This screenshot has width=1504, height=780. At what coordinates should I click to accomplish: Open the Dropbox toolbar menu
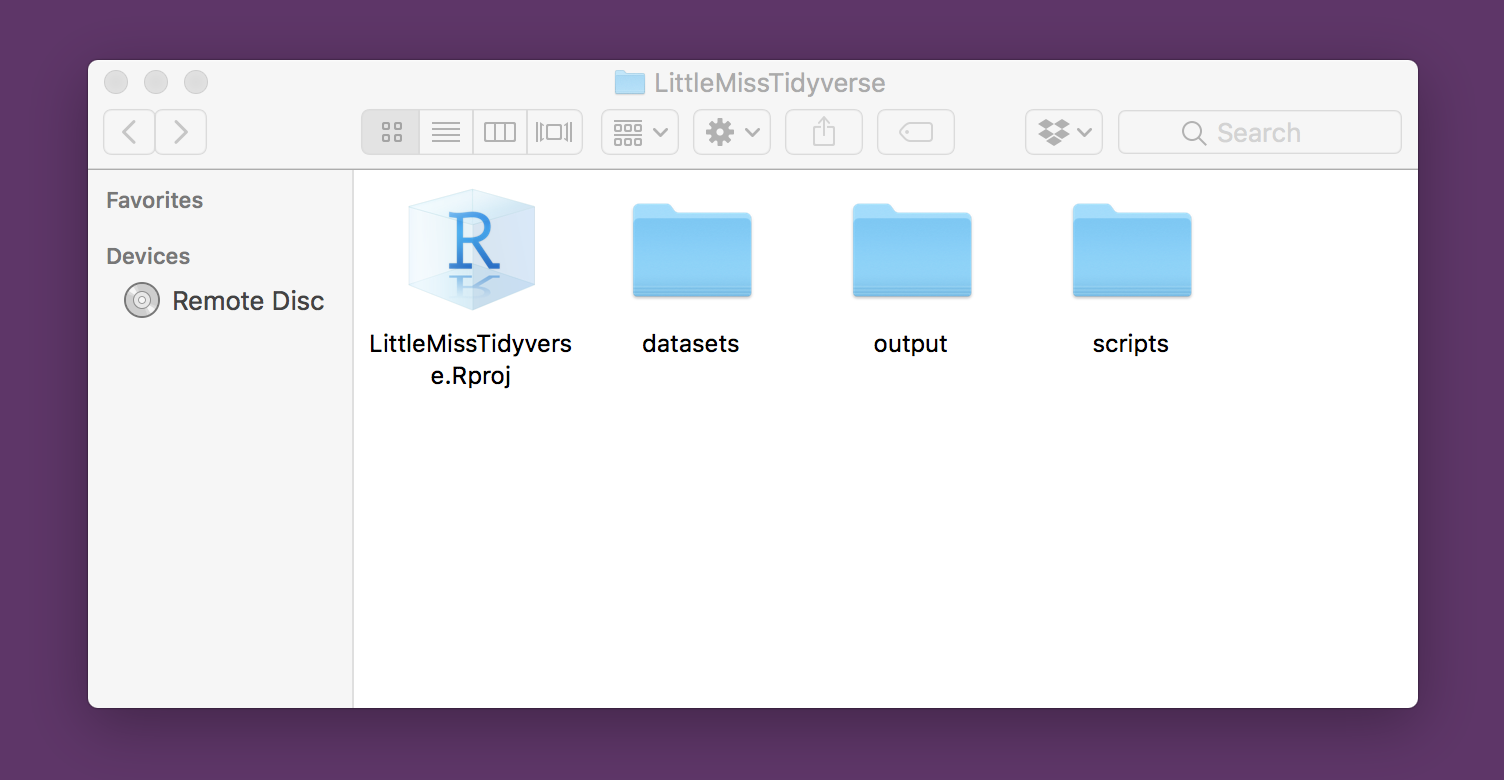click(x=1064, y=132)
